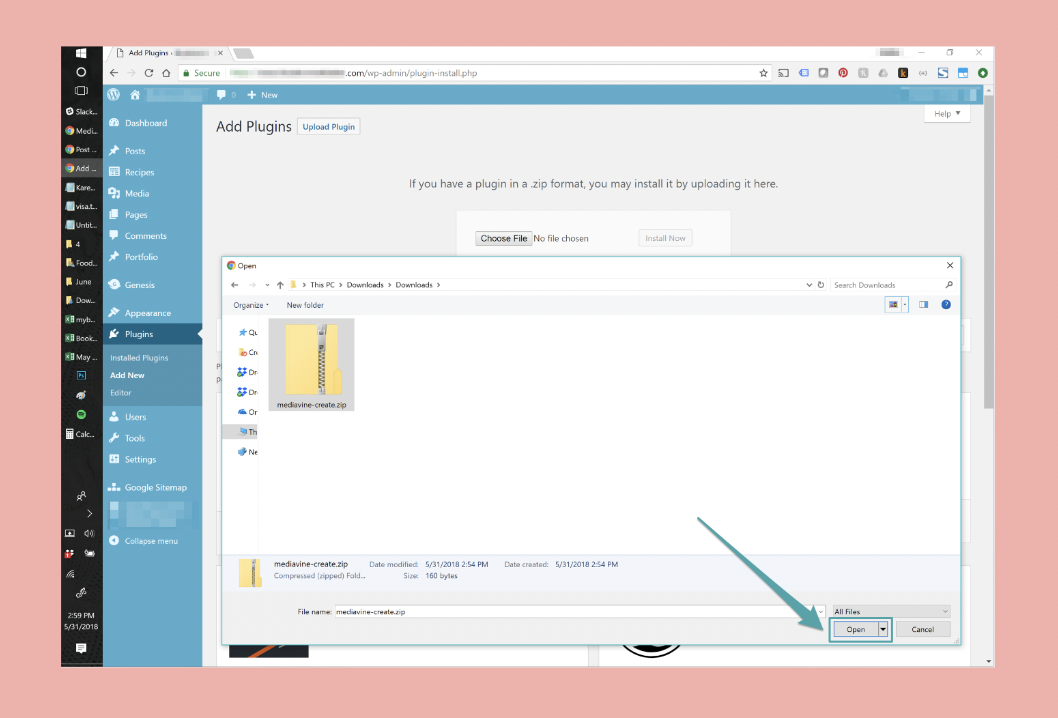Screen dimensions: 1058x718
Task: Open help in the file Open dialog
Action: click(946, 304)
